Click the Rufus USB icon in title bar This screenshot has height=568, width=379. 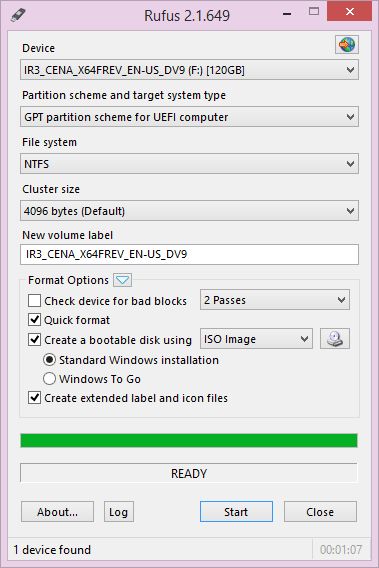pyautogui.click(x=18, y=15)
